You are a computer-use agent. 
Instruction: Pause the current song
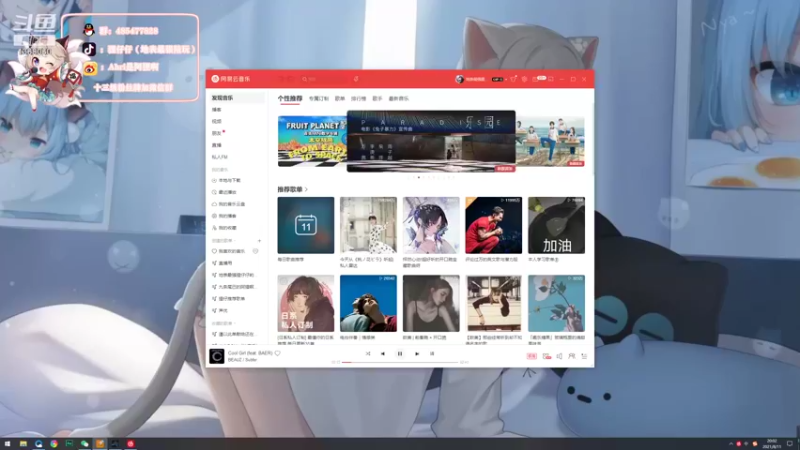tap(400, 354)
